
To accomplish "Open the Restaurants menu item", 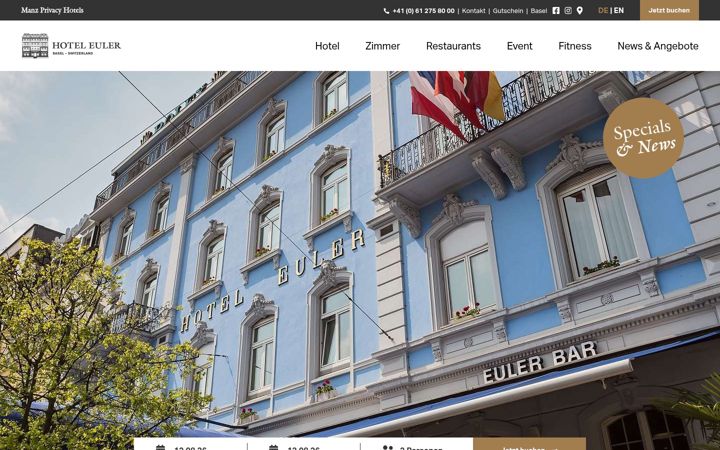I will tap(453, 46).
